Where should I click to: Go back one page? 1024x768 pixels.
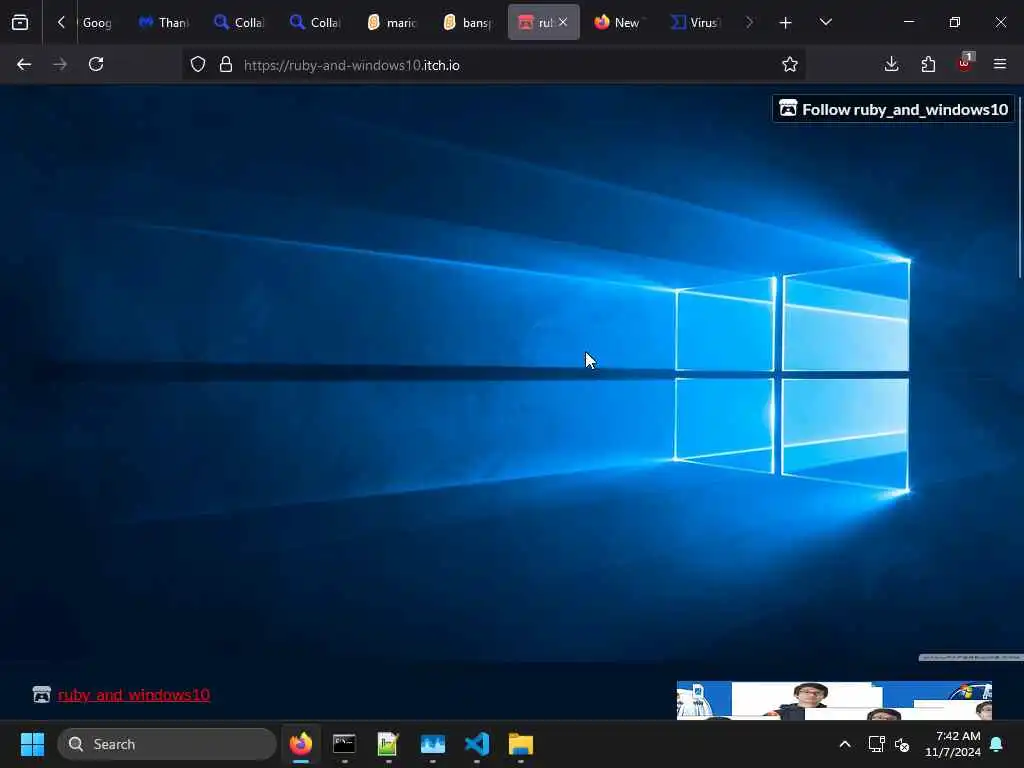pos(24,64)
